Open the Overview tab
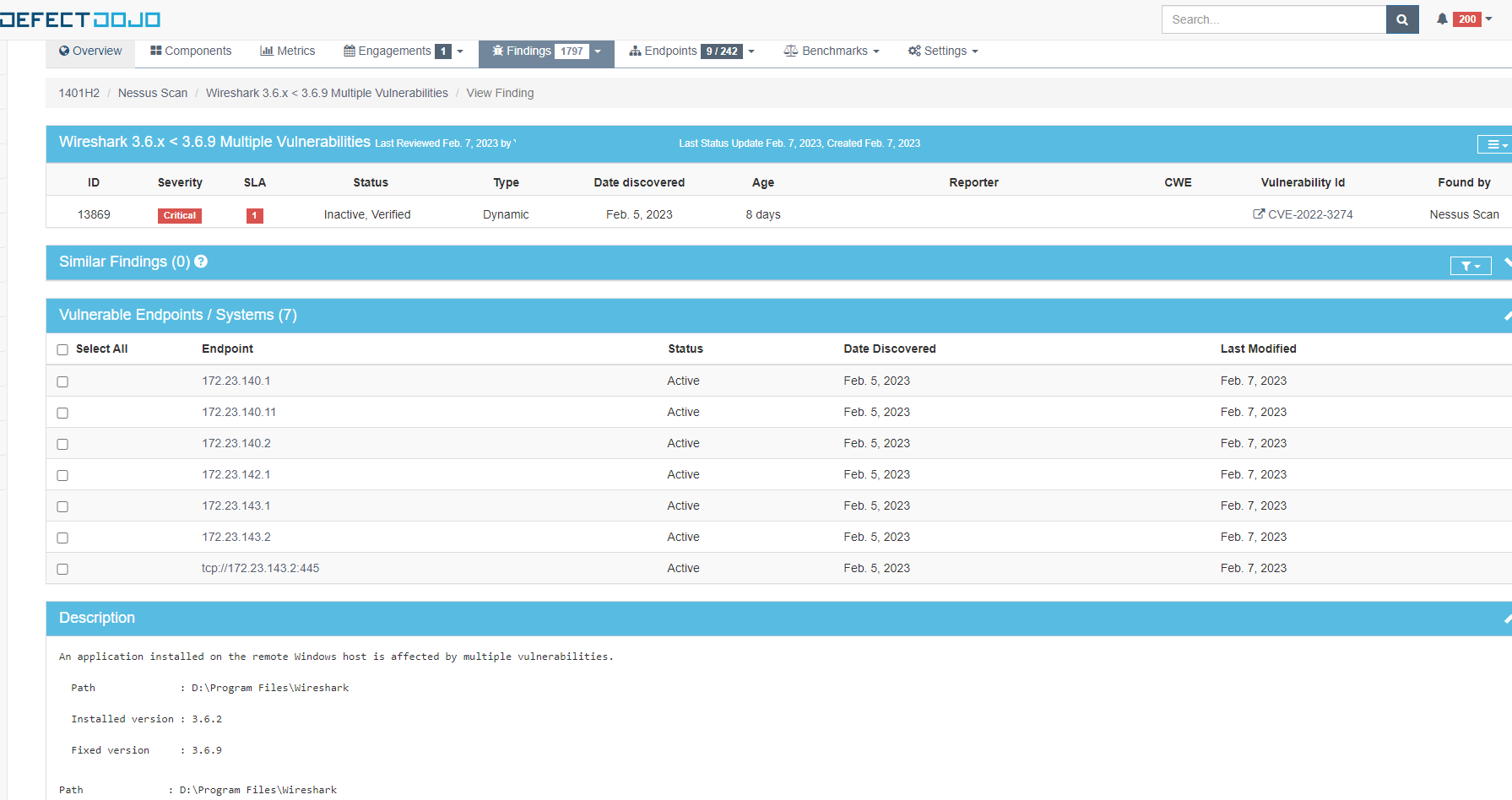 tap(89, 51)
